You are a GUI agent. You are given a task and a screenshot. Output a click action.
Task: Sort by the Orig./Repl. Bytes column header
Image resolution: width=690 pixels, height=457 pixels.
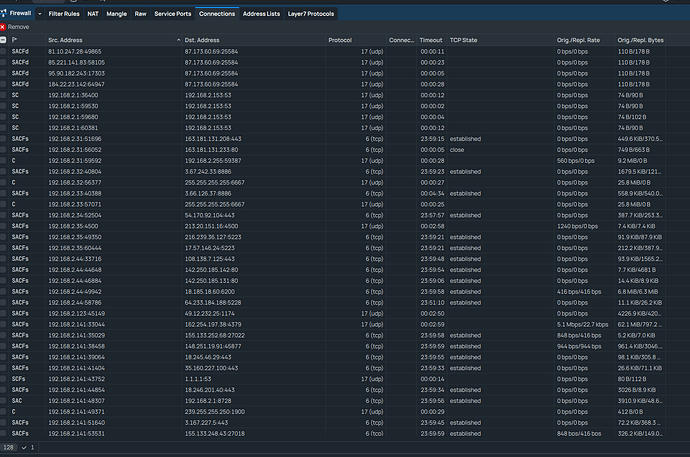(640, 40)
